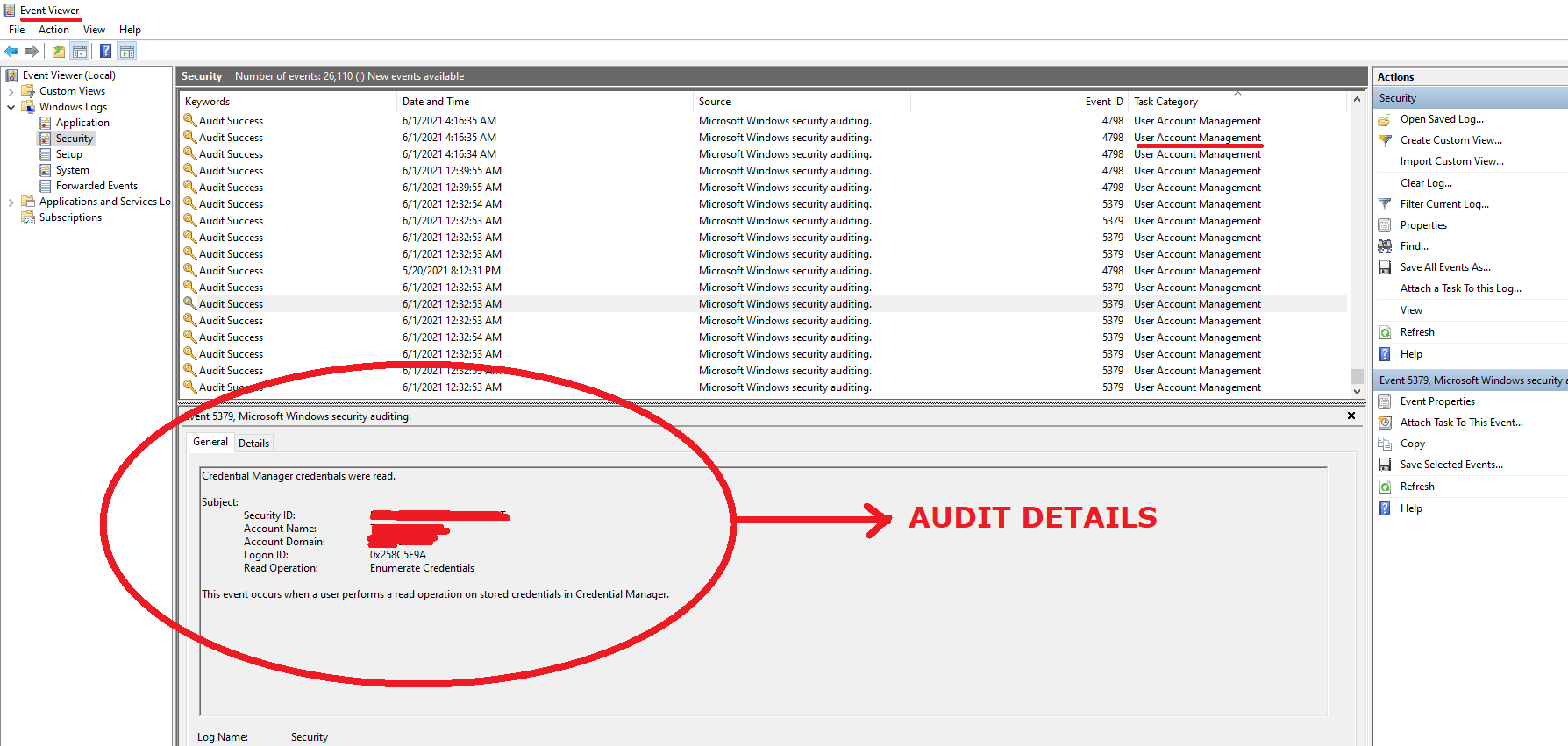The image size is (1568, 746).
Task: Select Forwarded Events in the tree
Action: click(96, 186)
